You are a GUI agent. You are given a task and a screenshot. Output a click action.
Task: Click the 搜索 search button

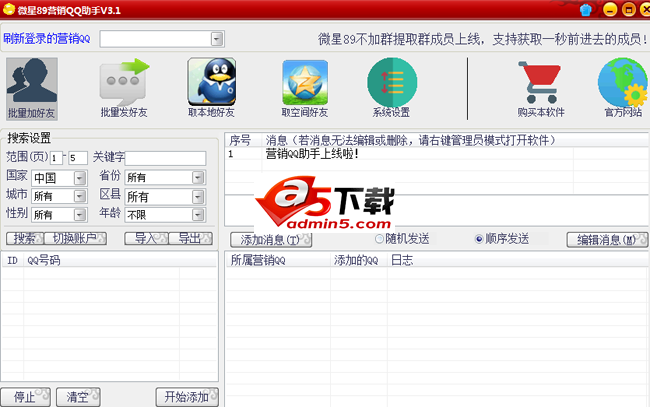click(24, 238)
